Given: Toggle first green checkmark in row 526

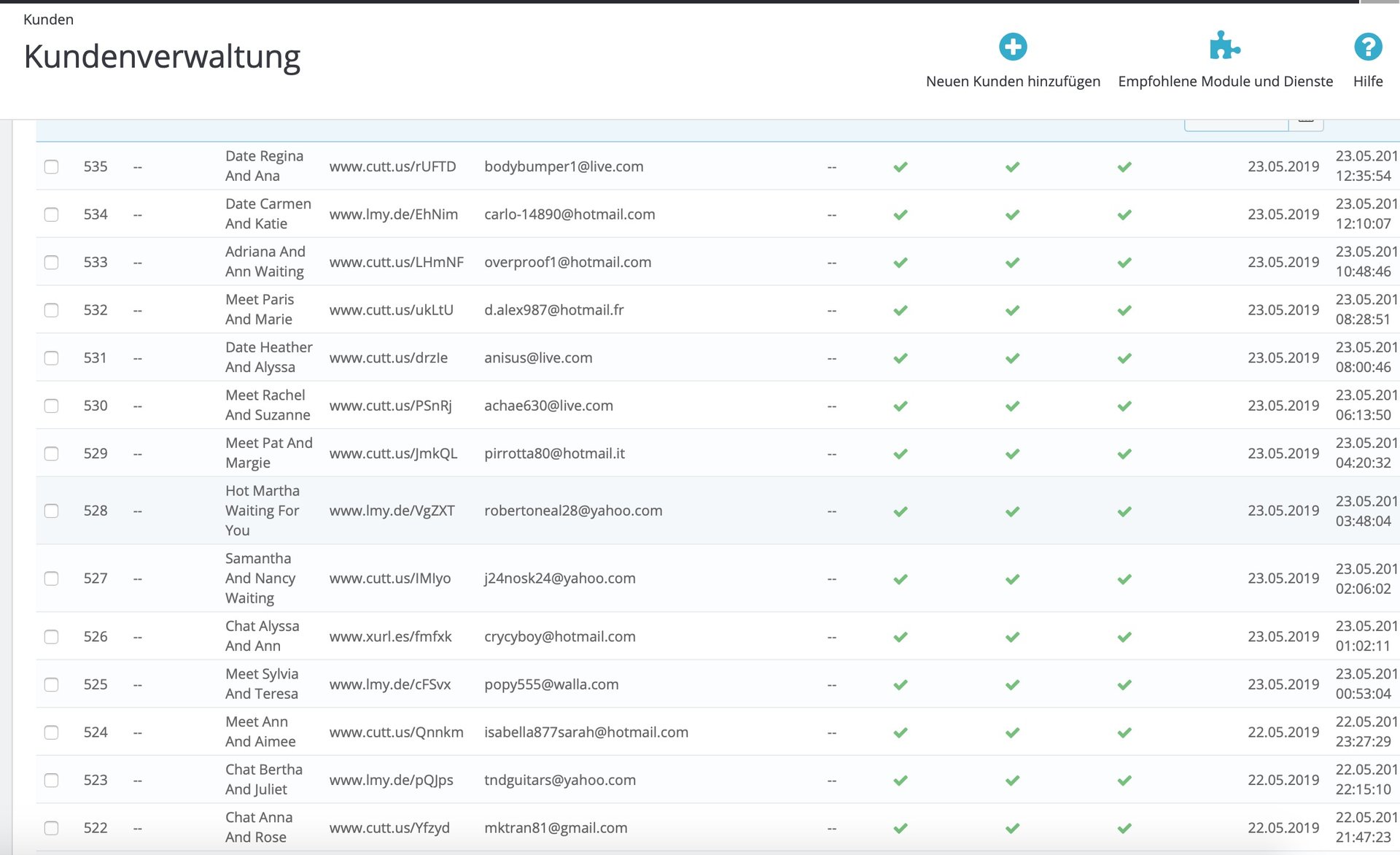Looking at the screenshot, I should [x=901, y=637].
